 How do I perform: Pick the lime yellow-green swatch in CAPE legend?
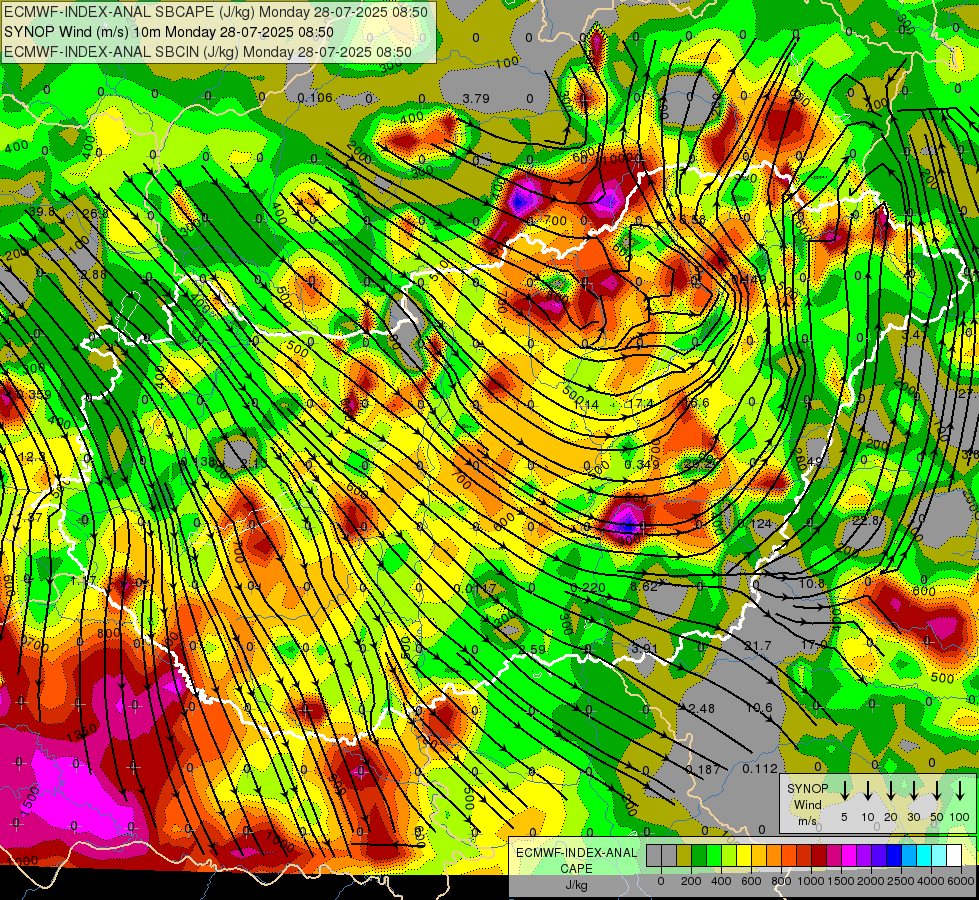point(729,855)
